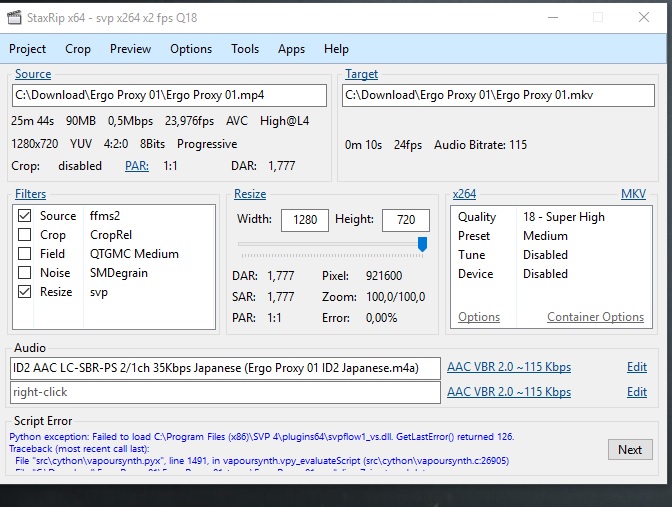Open the Project menu
The image size is (672, 507).
tap(28, 49)
